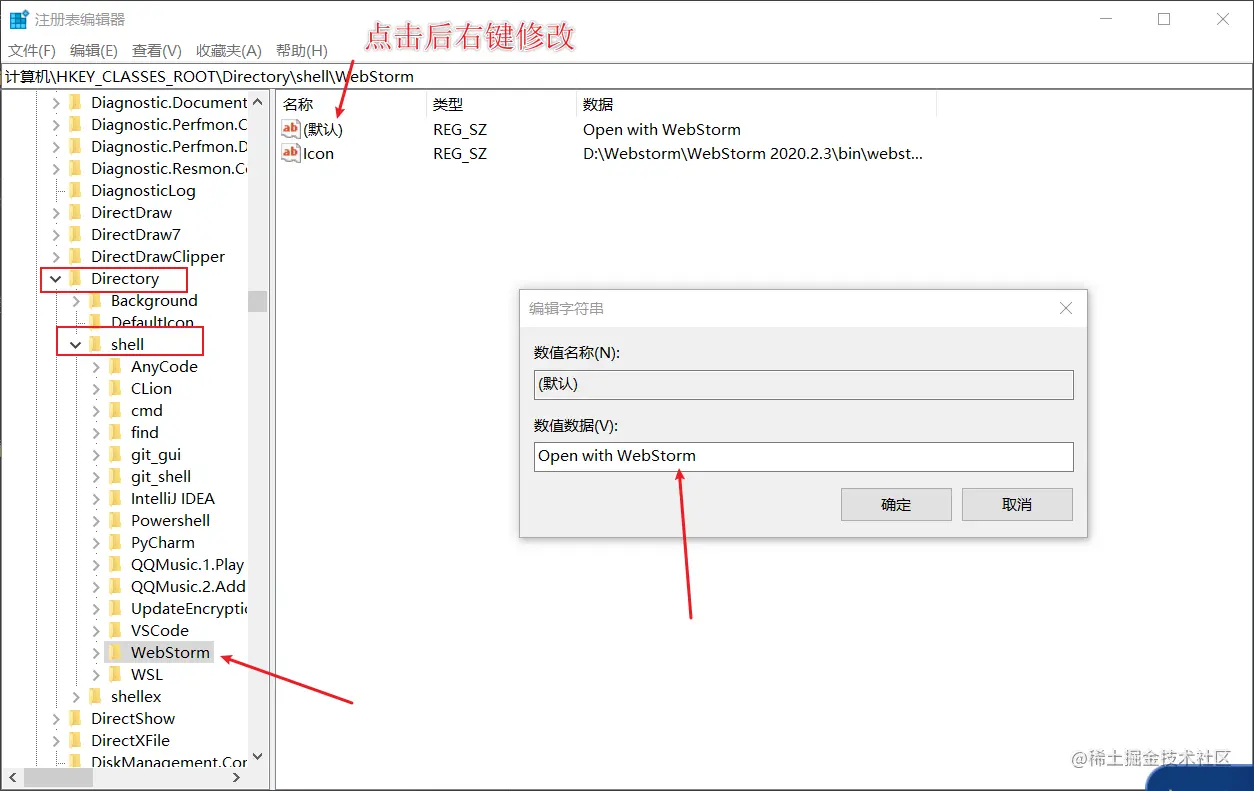The height and width of the screenshot is (791, 1254).
Task: Click the webstorm exe path data cell
Action: pos(753,153)
